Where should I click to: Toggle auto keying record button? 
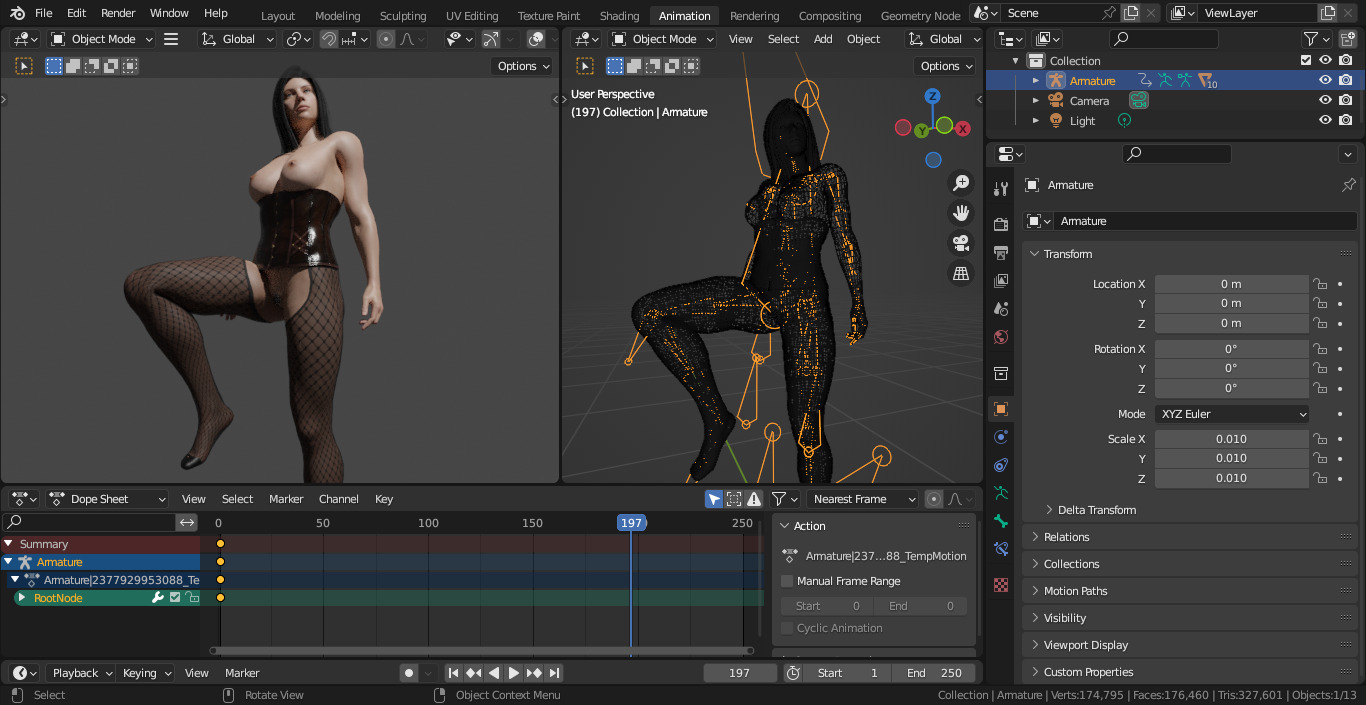pos(408,673)
